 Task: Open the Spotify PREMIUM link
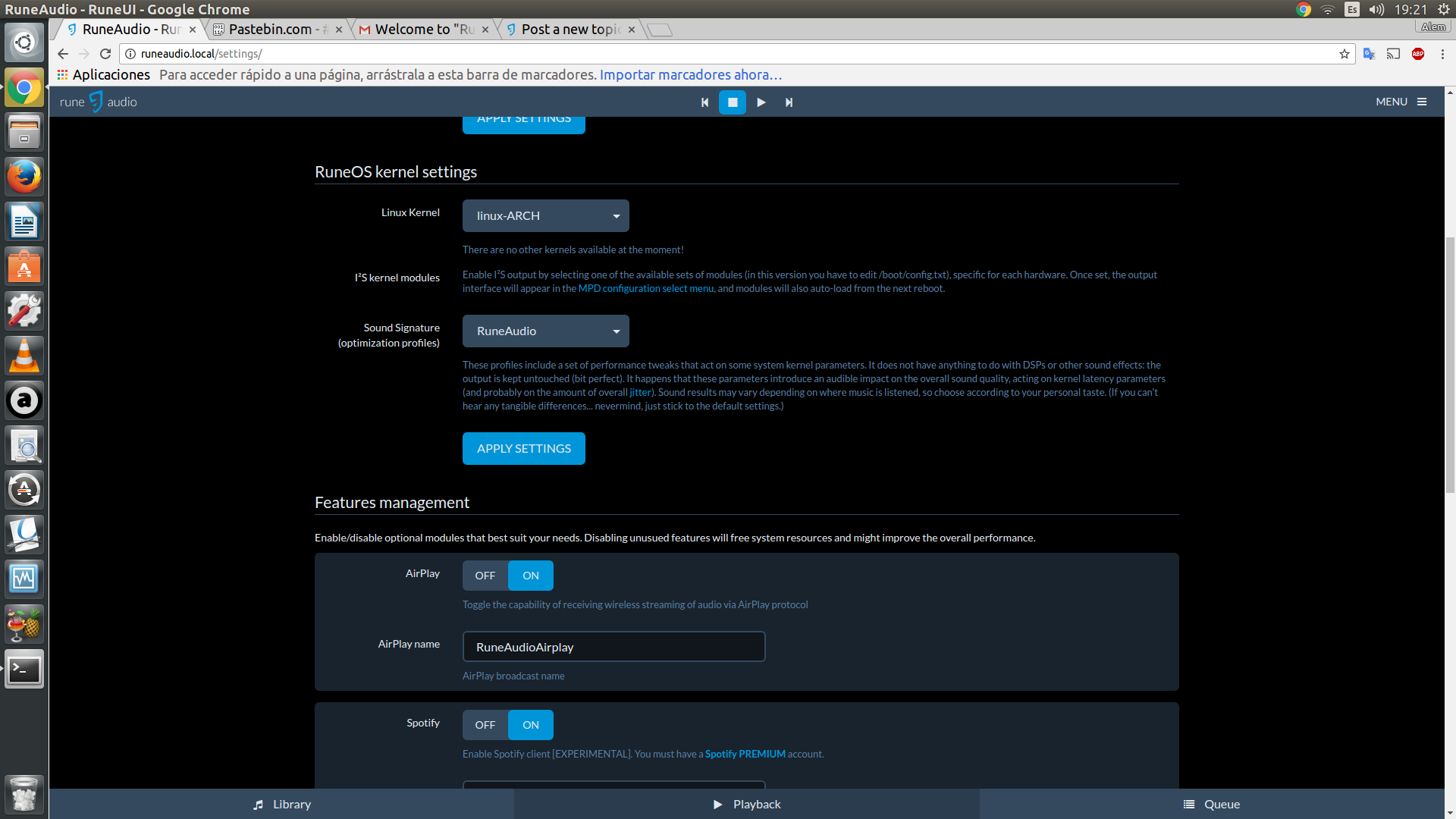pos(745,754)
